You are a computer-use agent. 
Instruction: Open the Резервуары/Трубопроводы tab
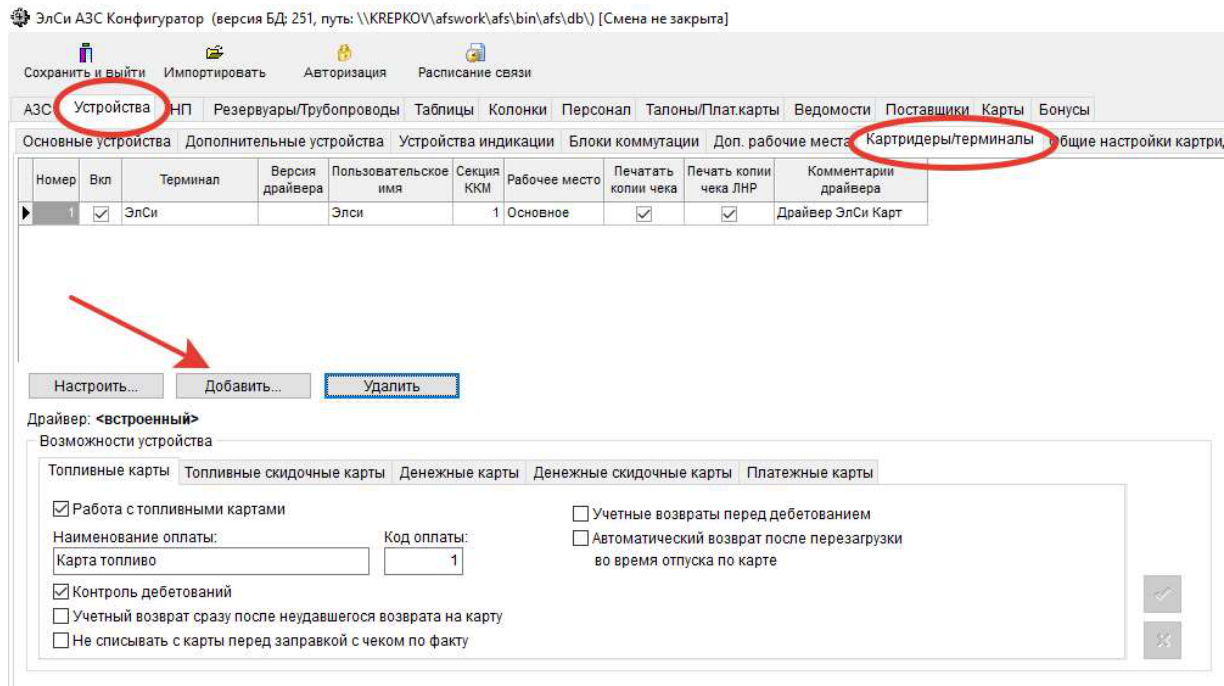(306, 109)
